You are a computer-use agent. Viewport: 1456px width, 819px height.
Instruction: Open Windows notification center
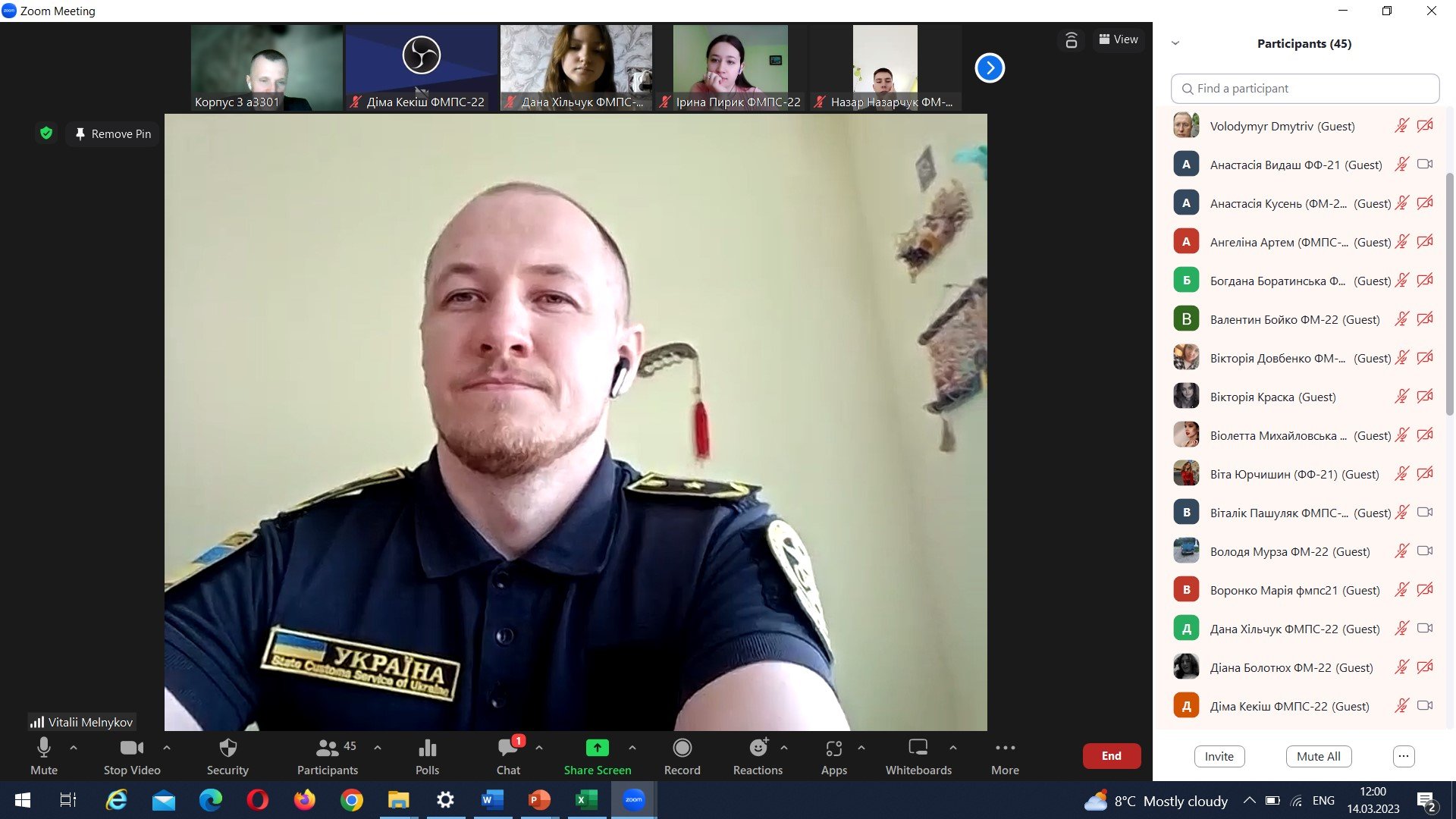tap(1426, 802)
